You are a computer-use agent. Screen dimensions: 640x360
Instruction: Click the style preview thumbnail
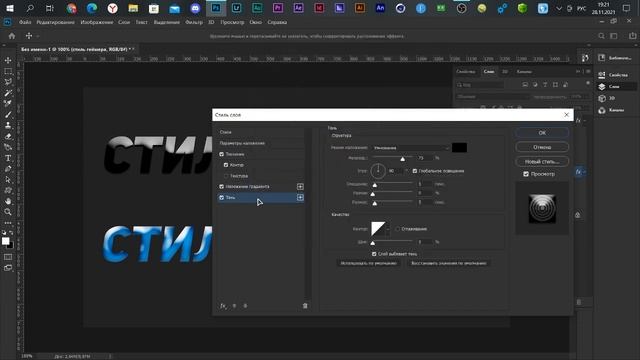542,209
